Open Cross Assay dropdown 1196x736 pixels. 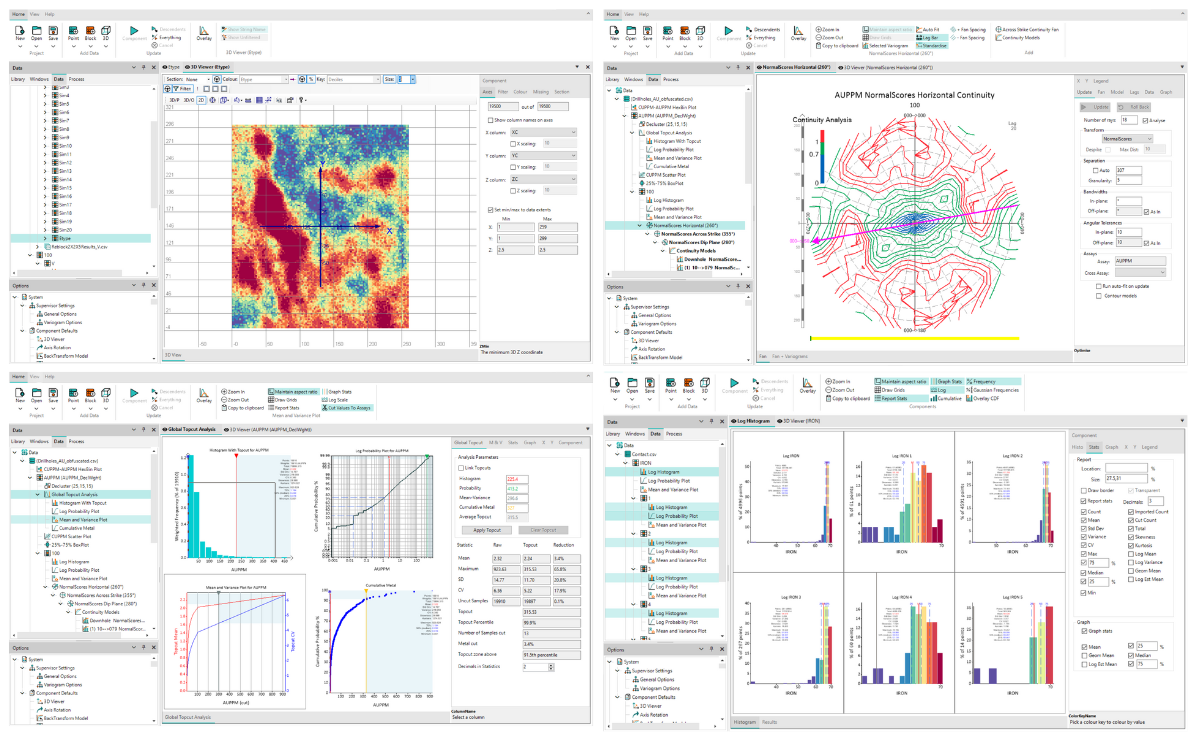pyautogui.click(x=1140, y=272)
